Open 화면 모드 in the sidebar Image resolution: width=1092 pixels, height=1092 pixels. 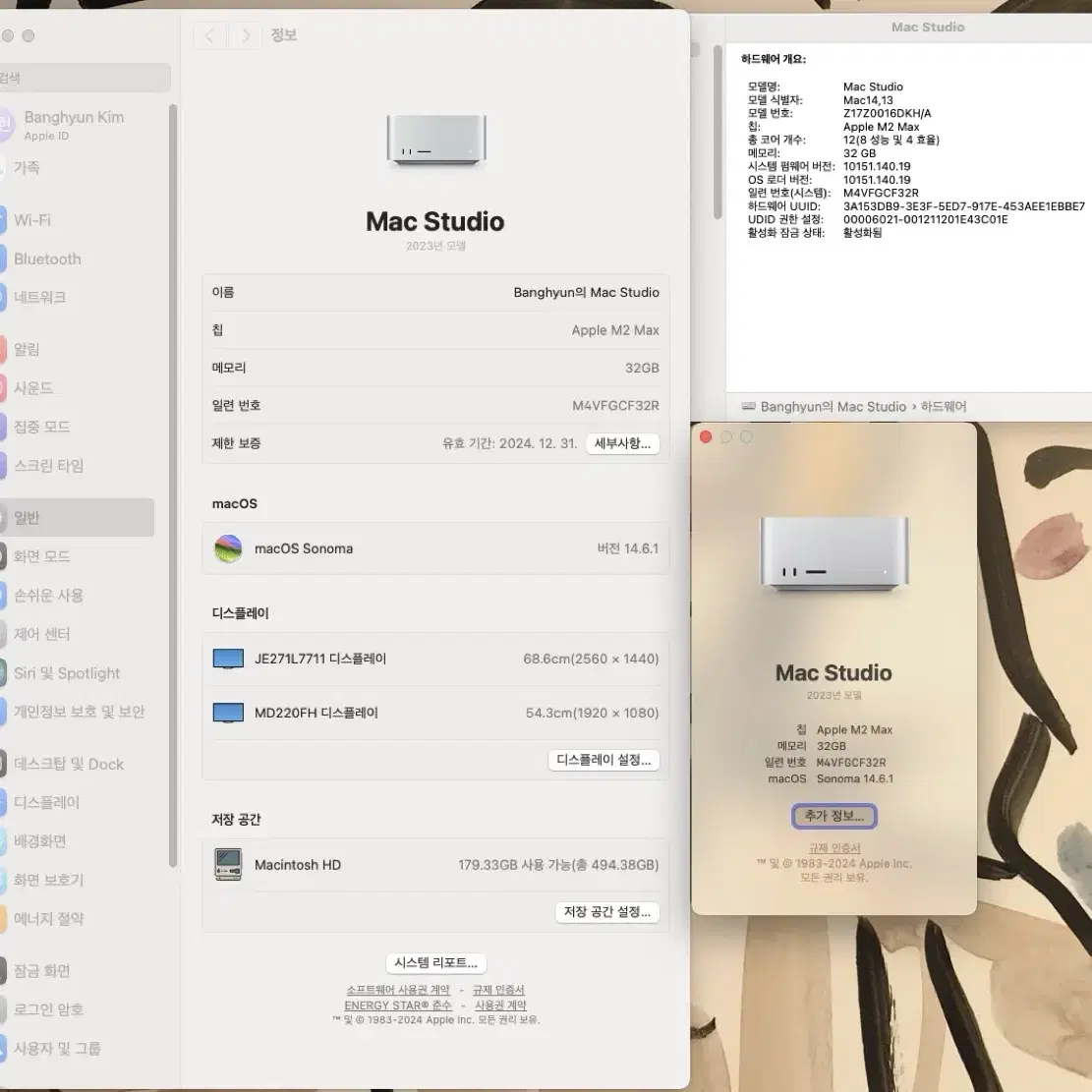coord(42,556)
